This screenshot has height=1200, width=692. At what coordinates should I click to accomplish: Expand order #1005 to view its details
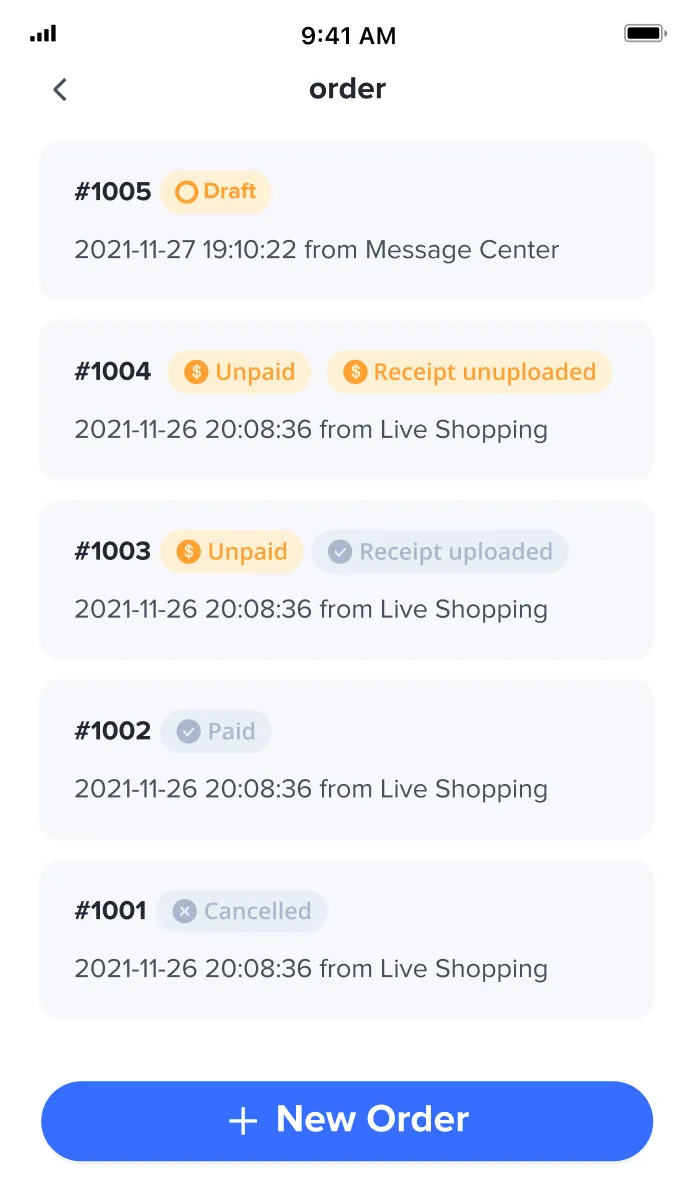click(x=346, y=220)
